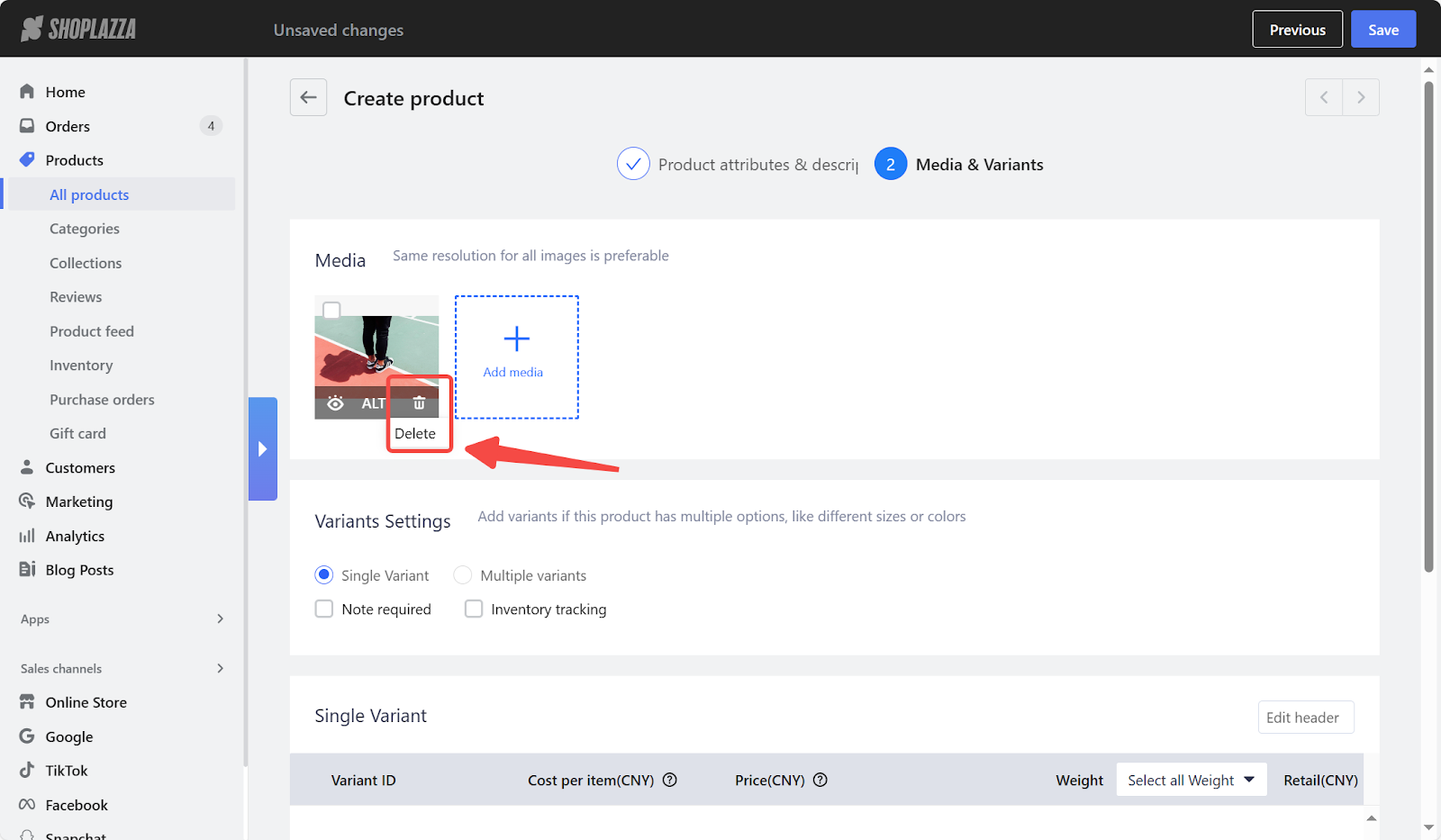
Task: Open the TikTok sales channel icon
Action: (27, 771)
